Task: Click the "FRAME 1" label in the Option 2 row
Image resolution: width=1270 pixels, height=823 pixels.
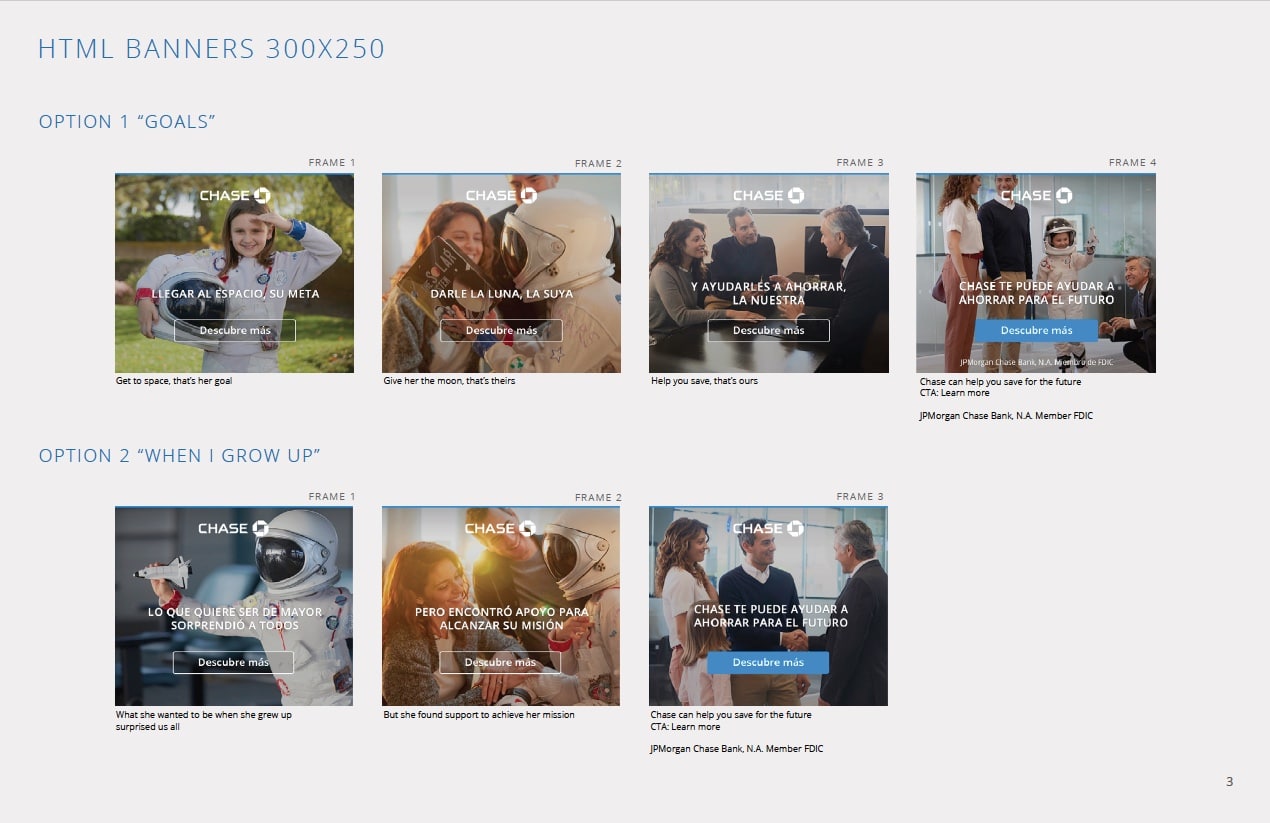Action: click(332, 496)
